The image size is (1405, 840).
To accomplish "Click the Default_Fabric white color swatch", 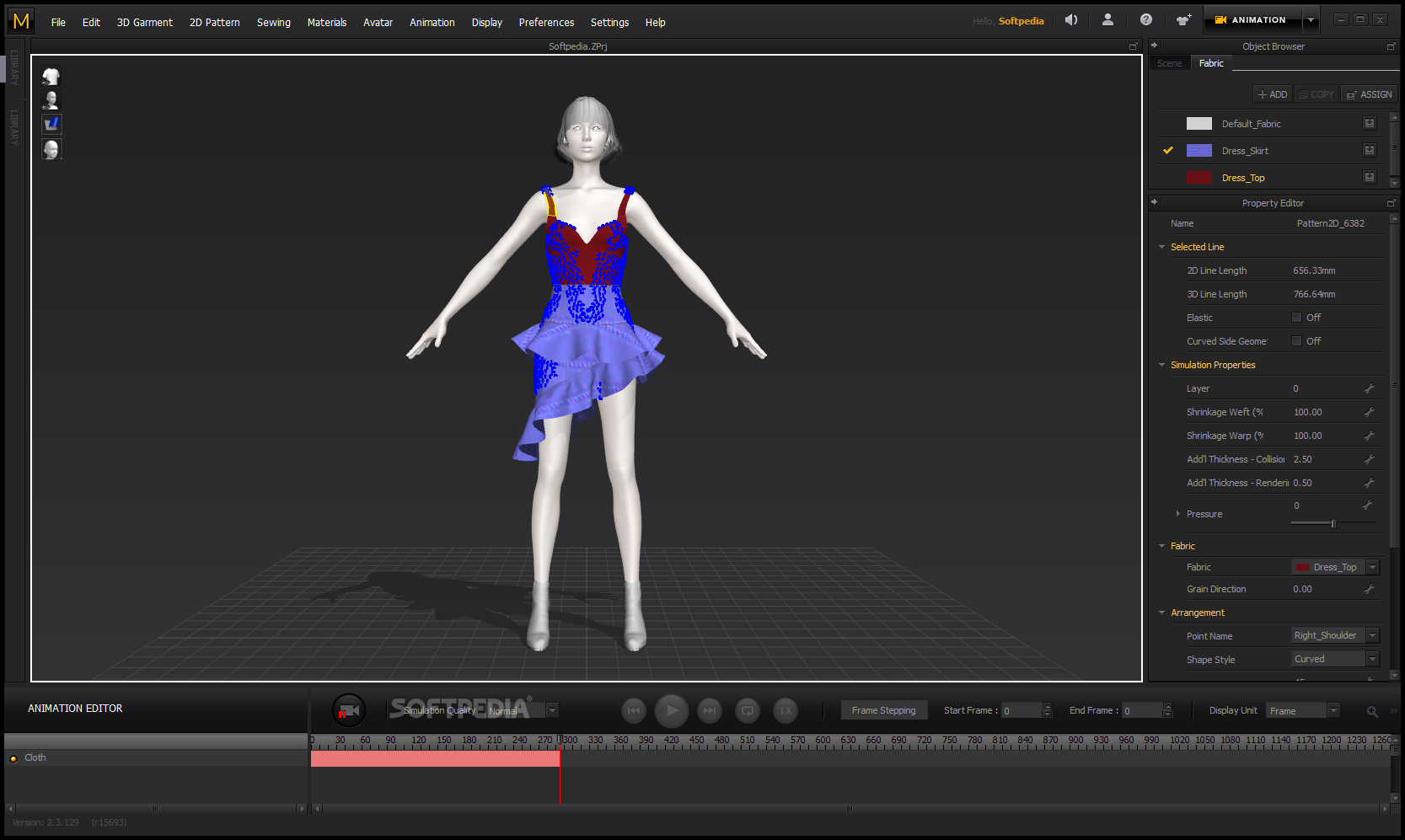I will [x=1199, y=124].
